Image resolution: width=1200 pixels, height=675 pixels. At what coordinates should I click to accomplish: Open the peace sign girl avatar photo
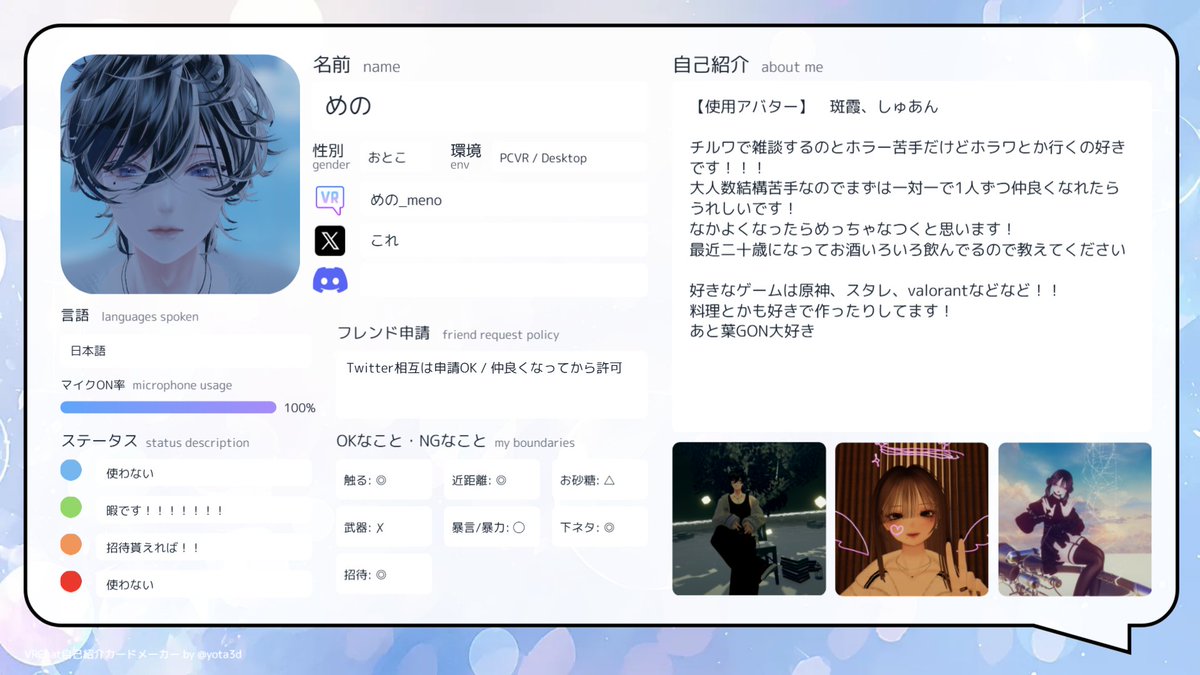tap(912, 519)
